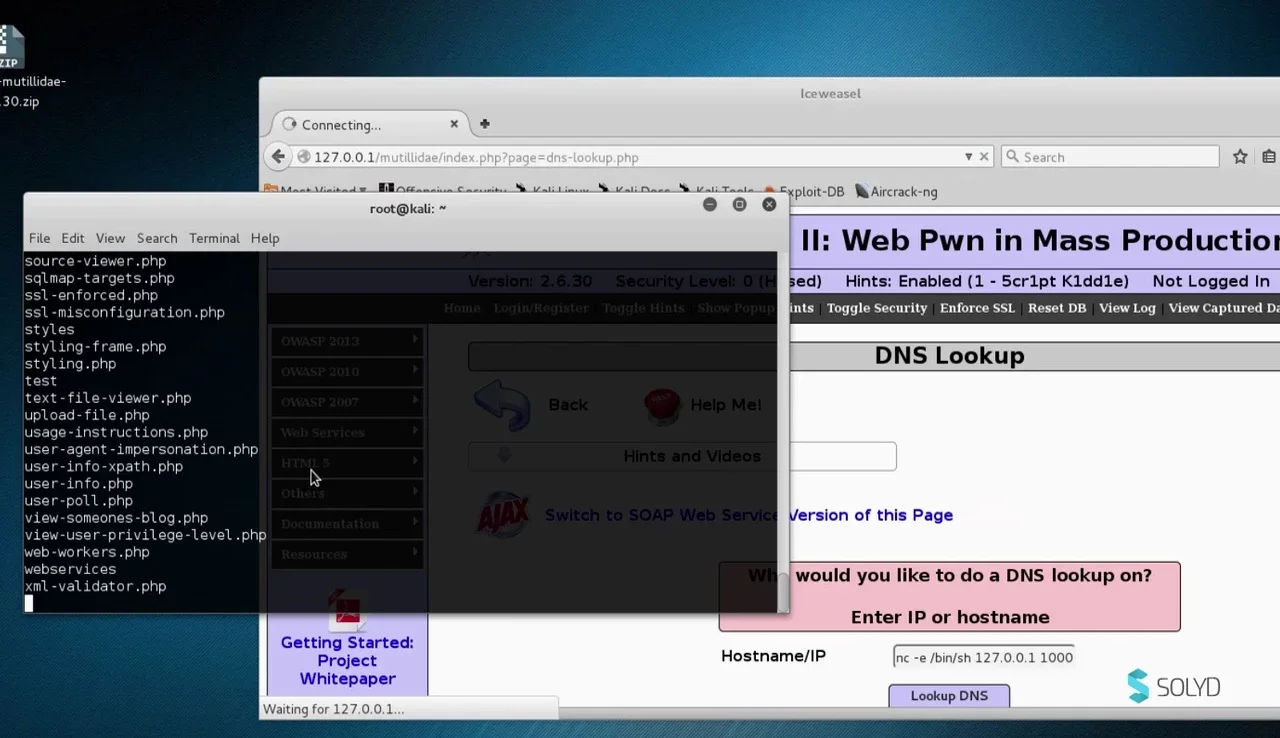1280x738 pixels.
Task: Click user-poll.php in terminal listing
Action: [x=78, y=500]
